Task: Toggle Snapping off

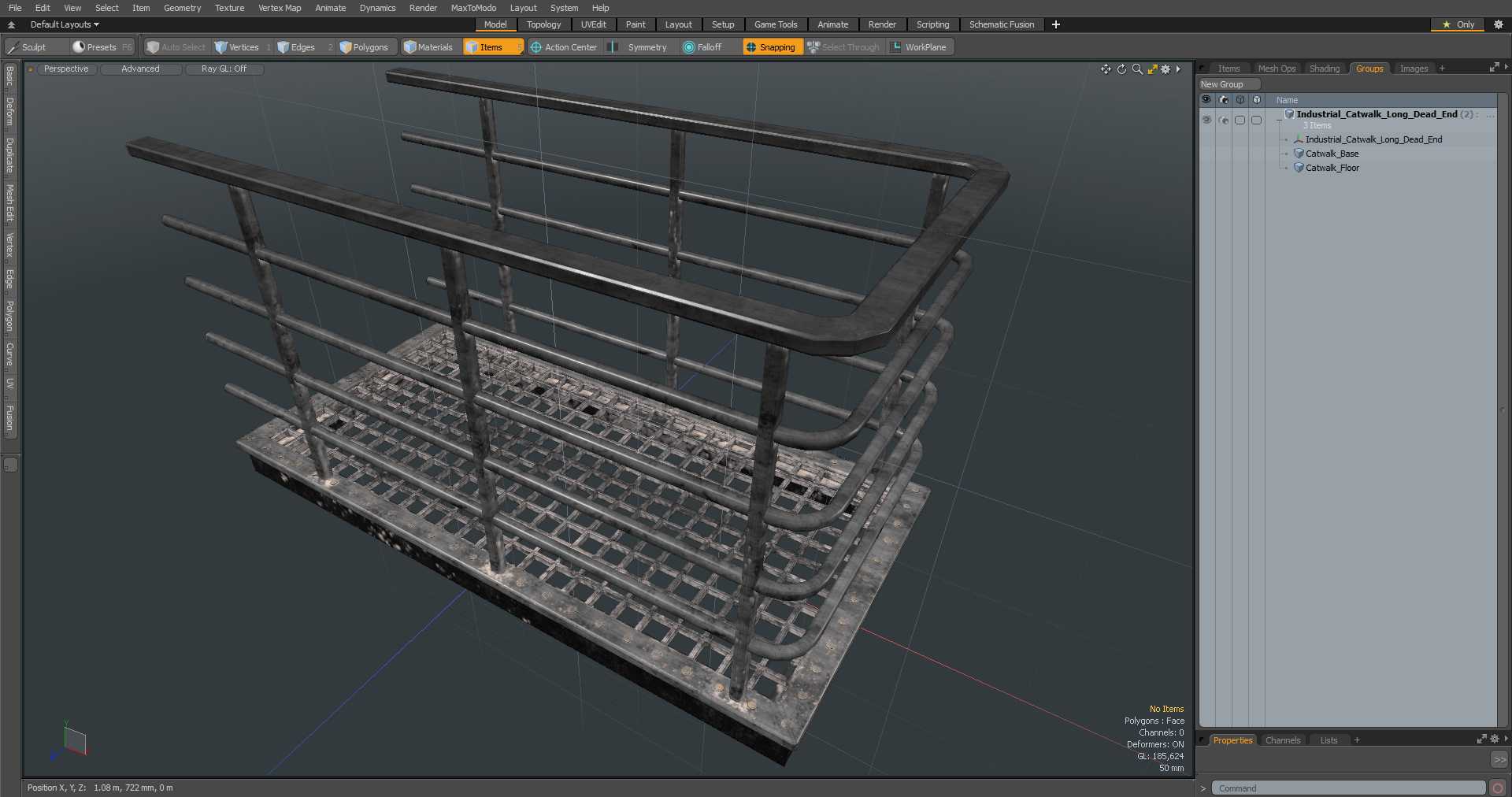Action: click(x=772, y=47)
